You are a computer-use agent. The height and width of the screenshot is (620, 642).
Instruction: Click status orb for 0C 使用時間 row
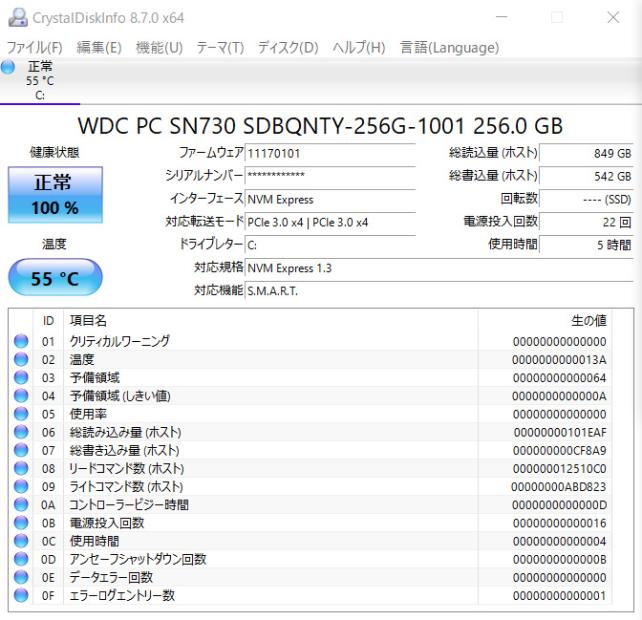coord(21,541)
